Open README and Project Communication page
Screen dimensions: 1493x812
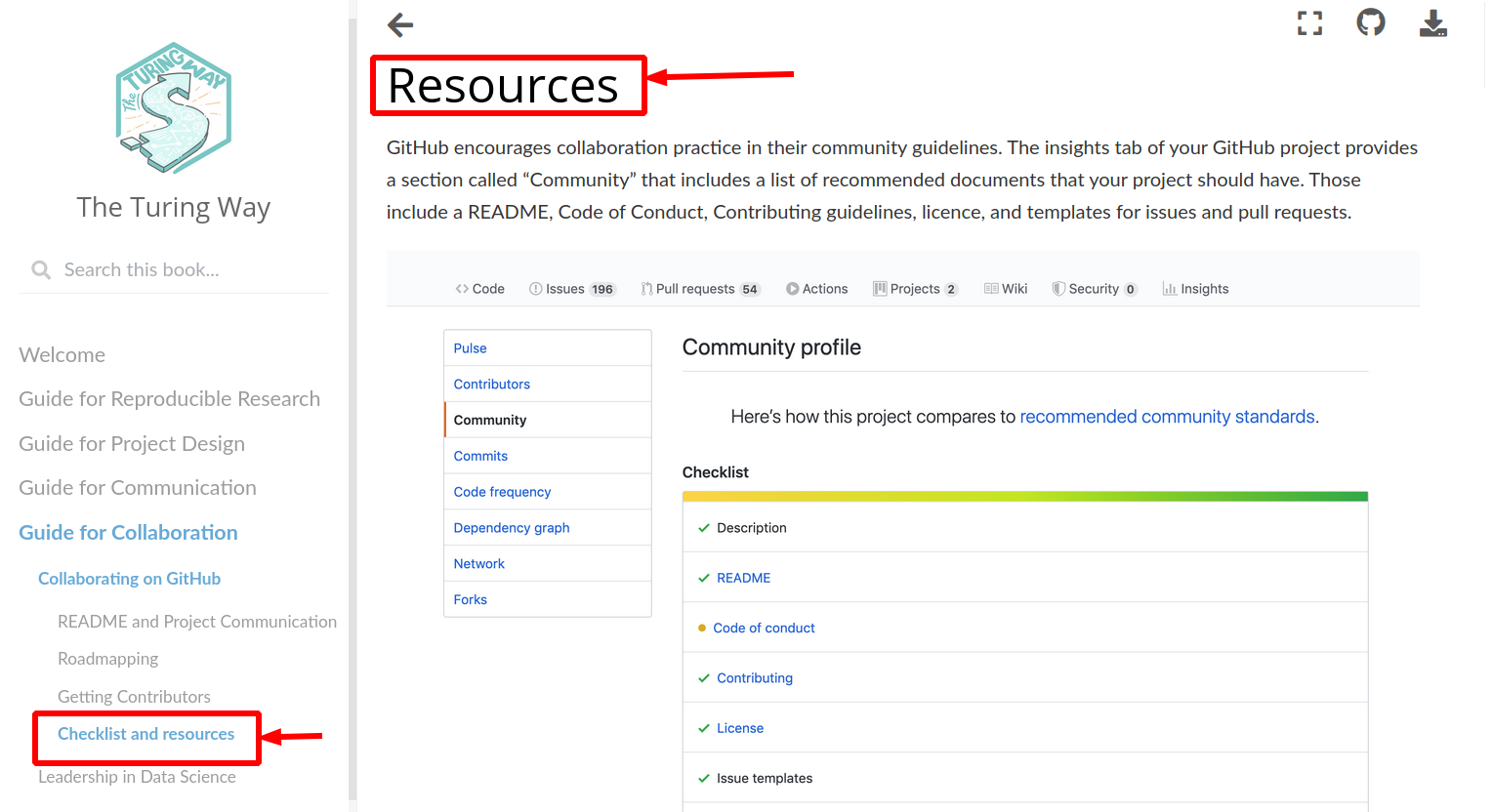click(x=197, y=622)
